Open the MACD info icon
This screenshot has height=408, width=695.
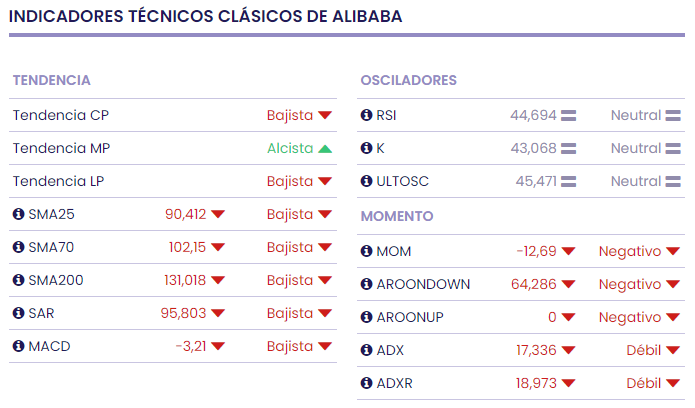18,346
